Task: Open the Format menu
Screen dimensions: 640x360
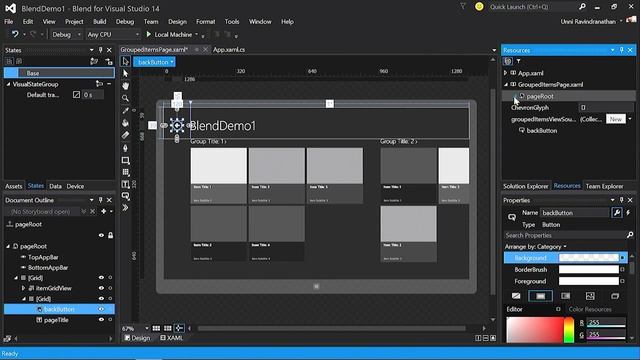Action: pos(205,22)
